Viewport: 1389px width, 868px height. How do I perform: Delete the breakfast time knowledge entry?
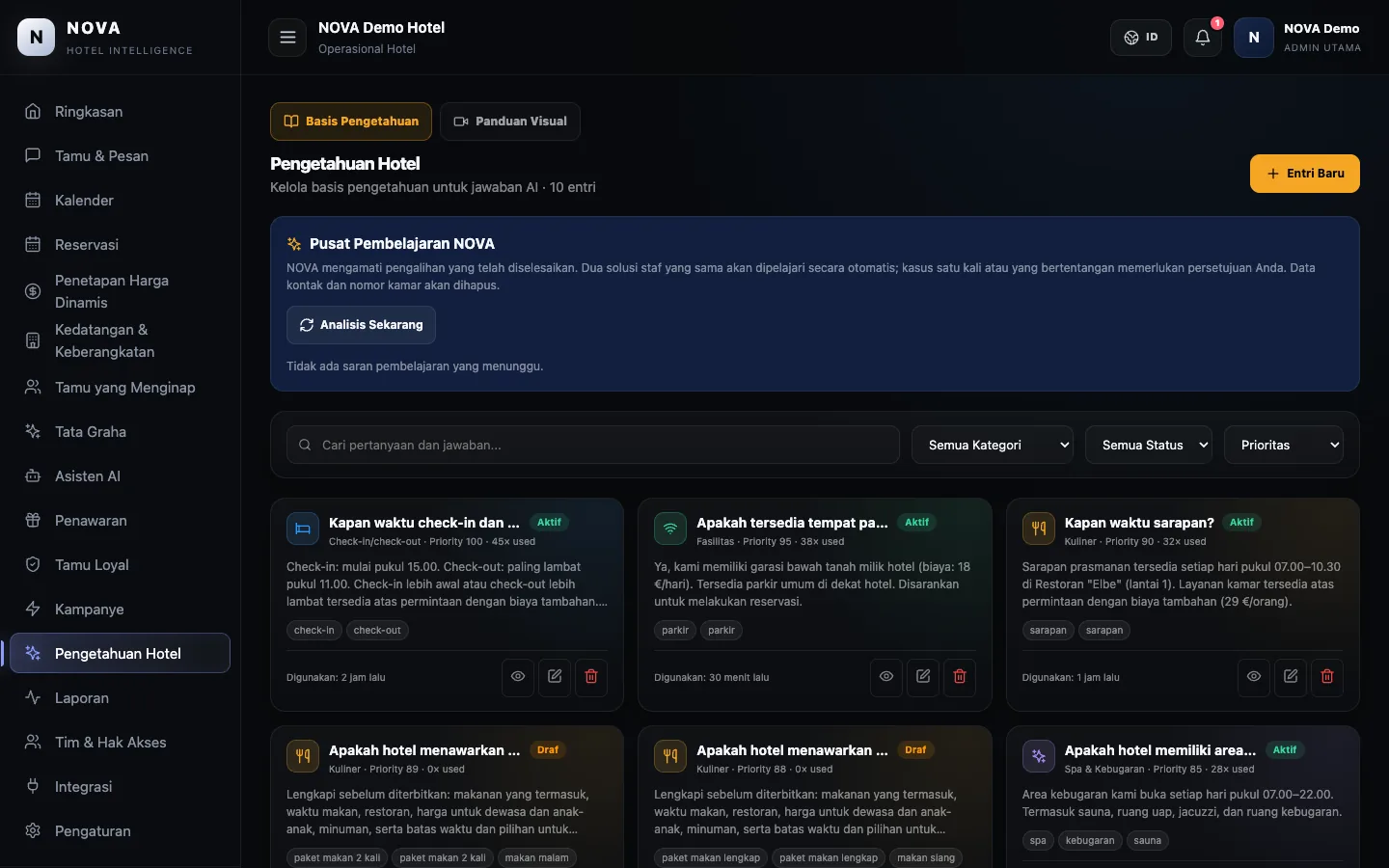(1327, 677)
